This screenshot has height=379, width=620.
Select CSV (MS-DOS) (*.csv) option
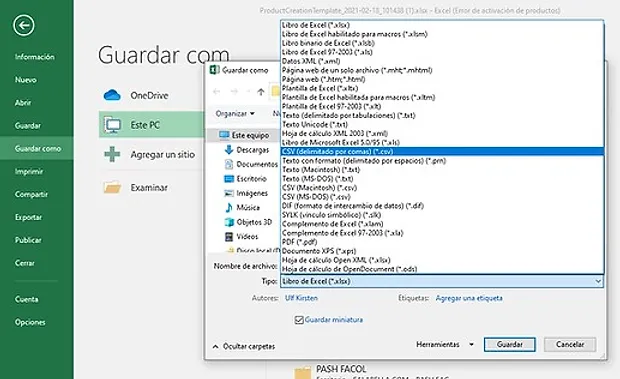pos(442,197)
